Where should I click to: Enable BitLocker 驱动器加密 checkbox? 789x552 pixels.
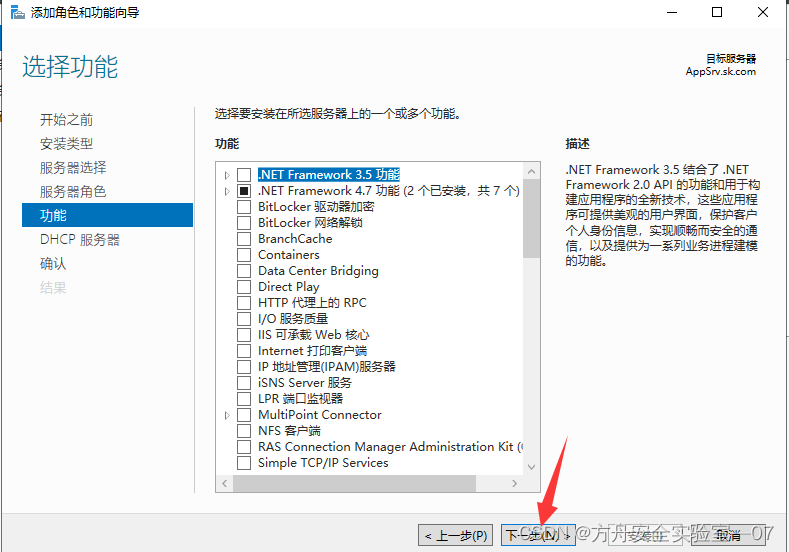click(244, 207)
